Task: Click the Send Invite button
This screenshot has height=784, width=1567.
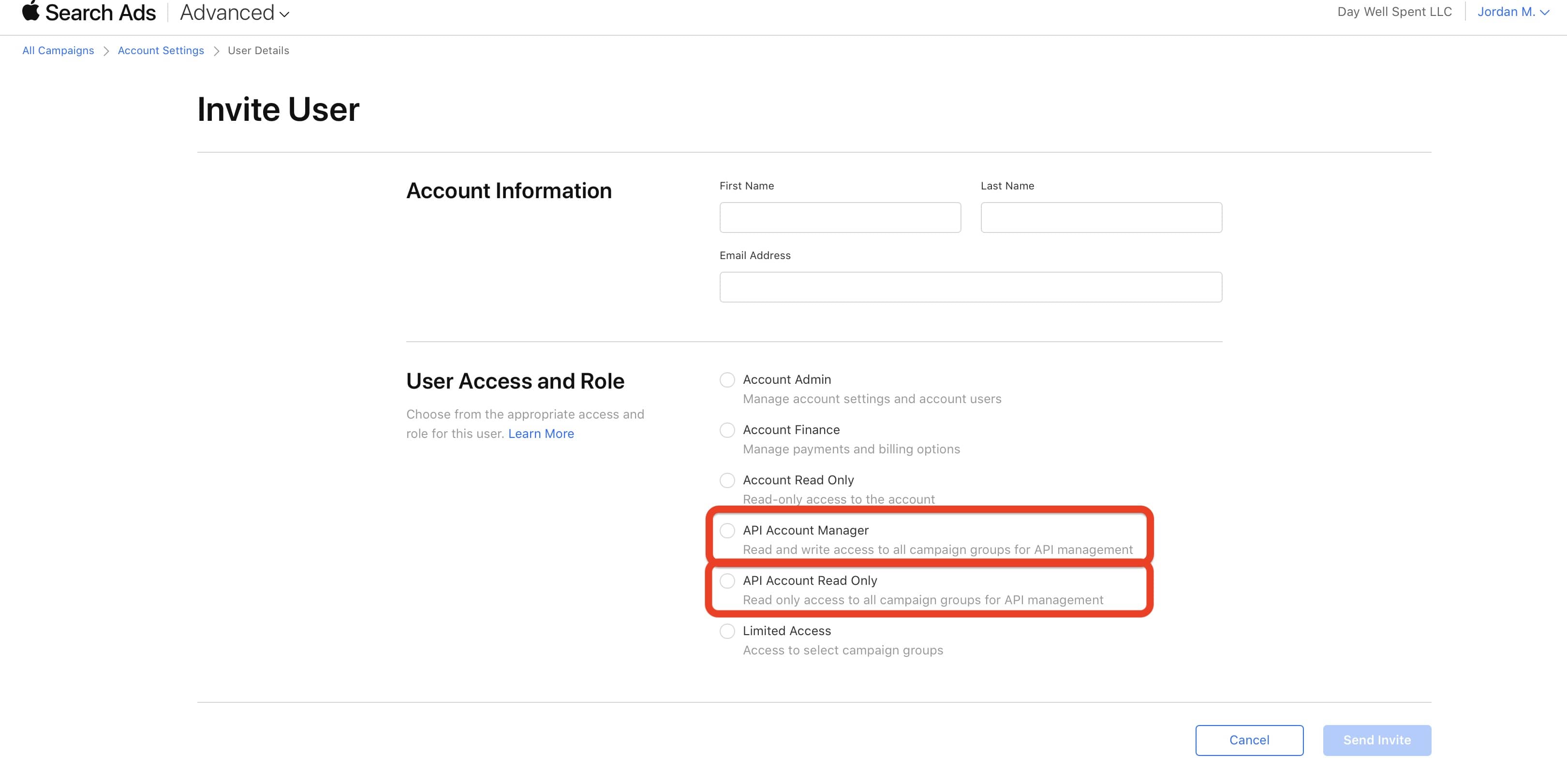Action: 1376,740
